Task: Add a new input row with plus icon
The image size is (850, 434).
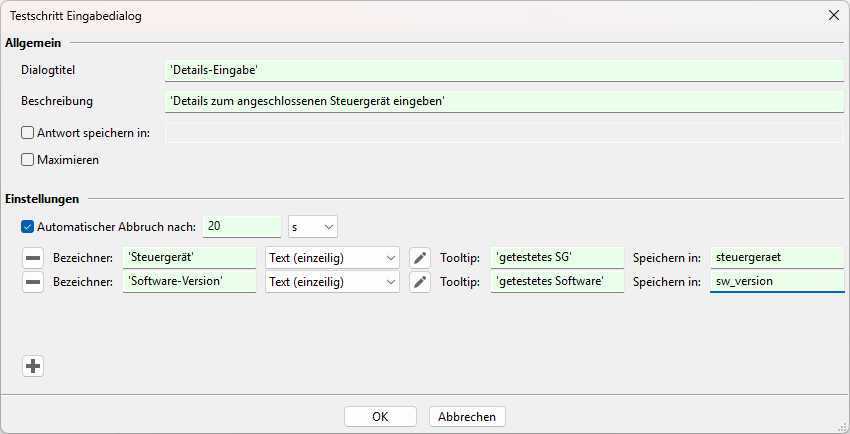Action: 33,366
